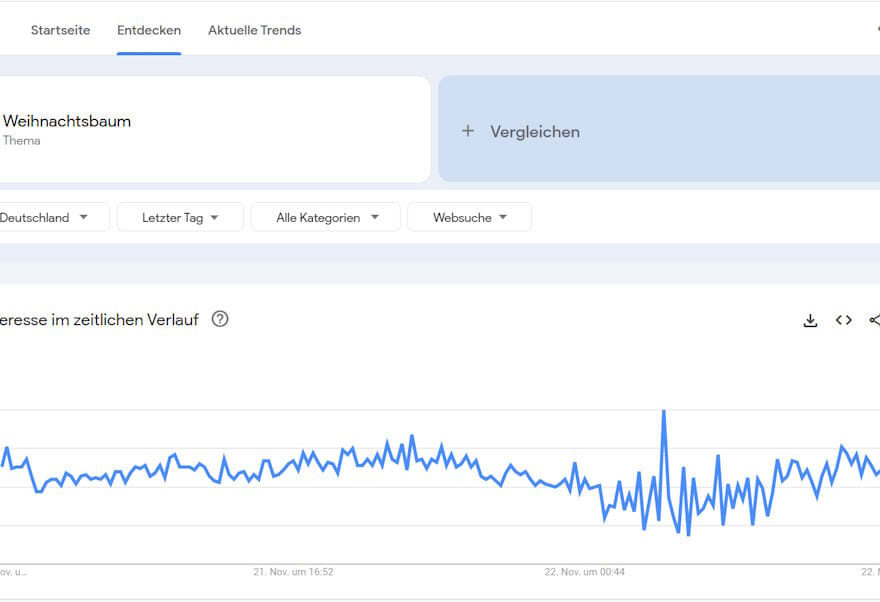Click the Vergleichen comparison box
The height and width of the screenshot is (602, 880).
pyautogui.click(x=659, y=131)
